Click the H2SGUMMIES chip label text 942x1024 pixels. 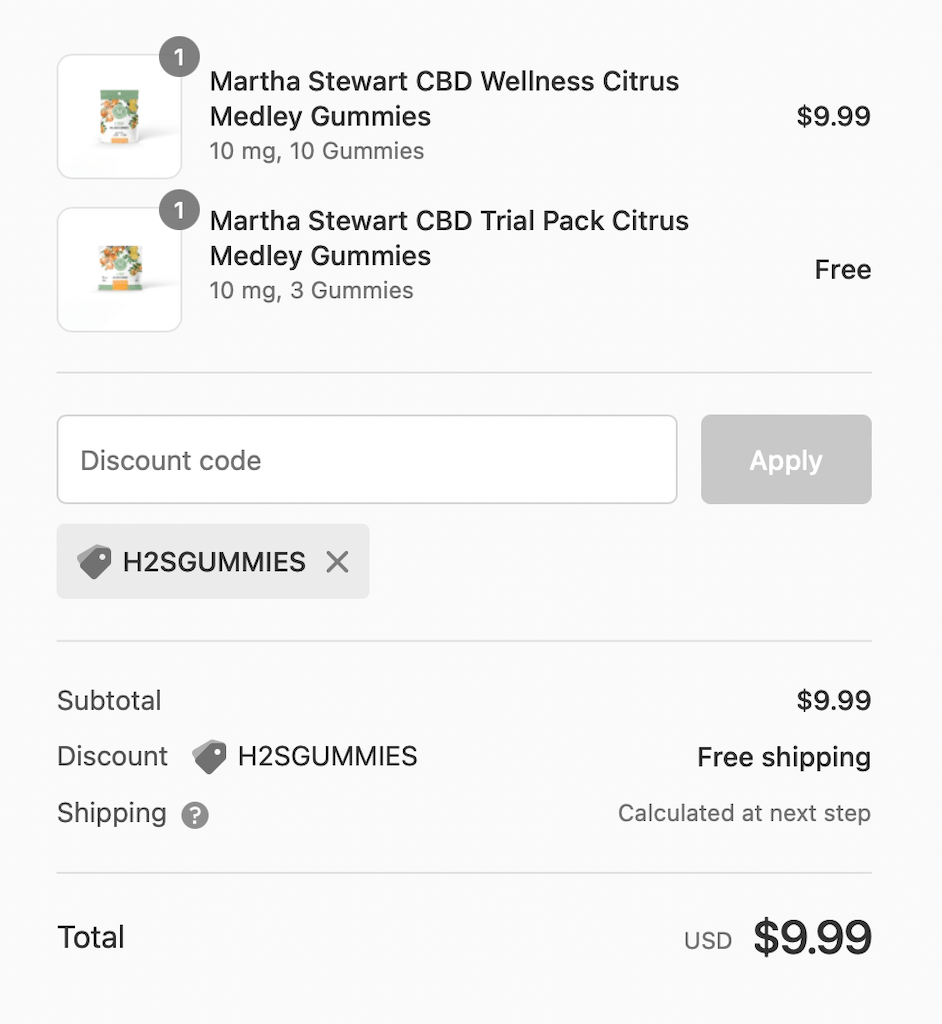[x=214, y=562]
